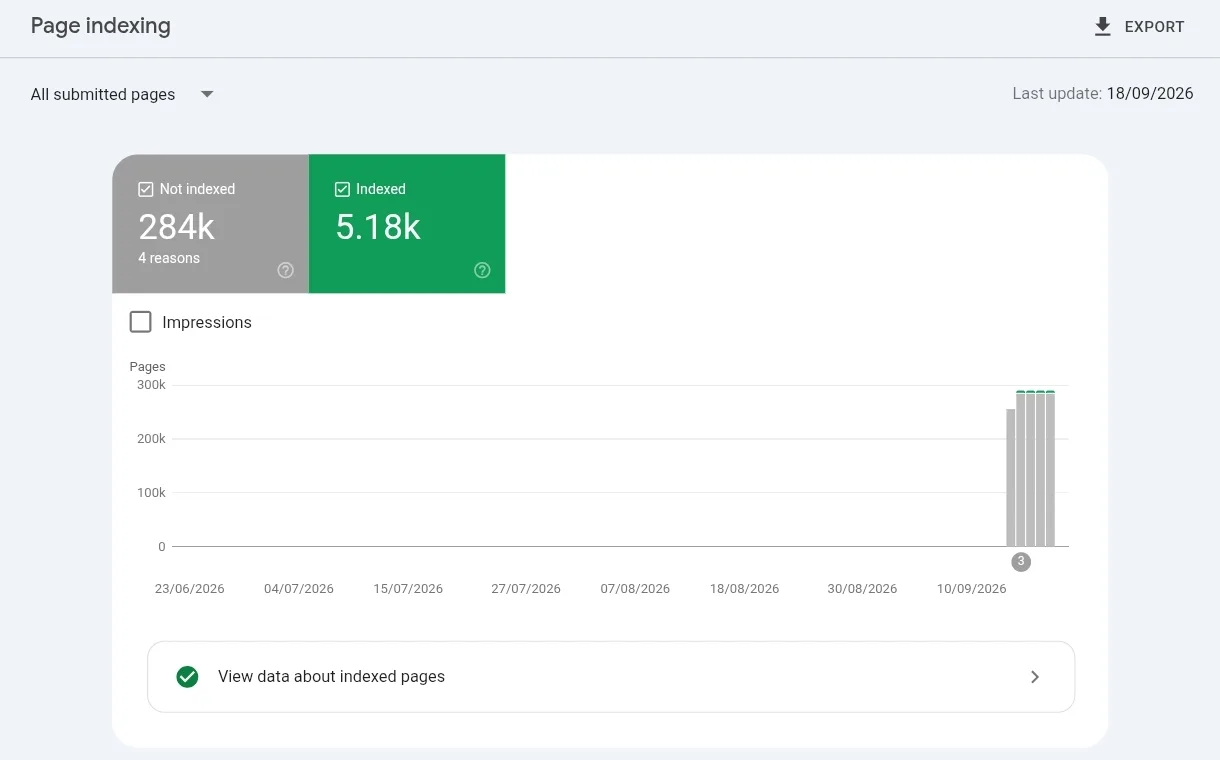Click the 10/09/2026 date label
Image resolution: width=1220 pixels, height=760 pixels.
972,589
